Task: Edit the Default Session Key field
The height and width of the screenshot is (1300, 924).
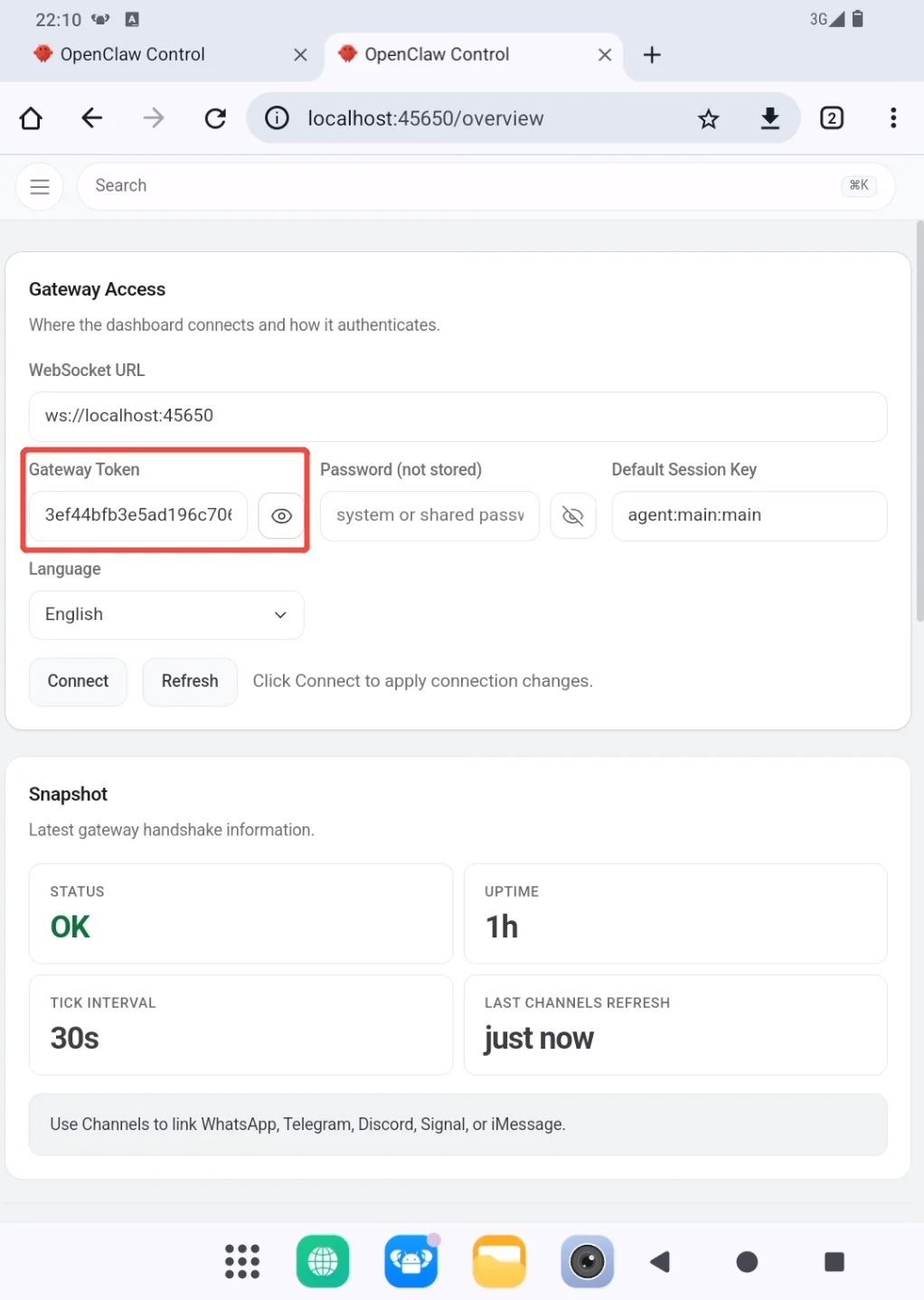Action: pyautogui.click(x=750, y=515)
